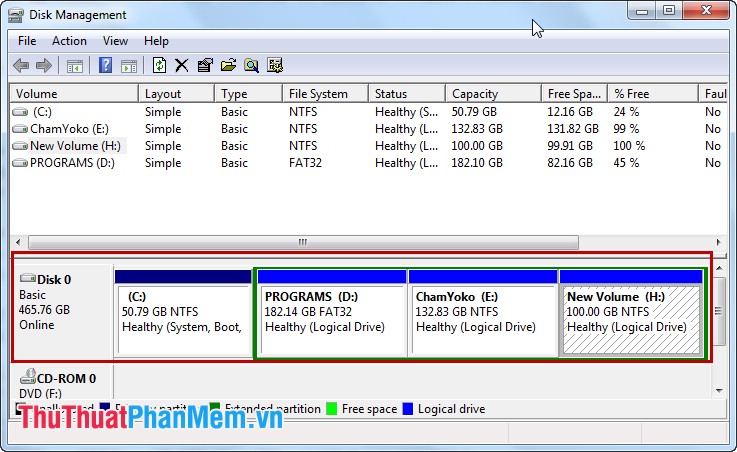Sort by Capacity column header
The width and height of the screenshot is (737, 452).
coord(494,94)
